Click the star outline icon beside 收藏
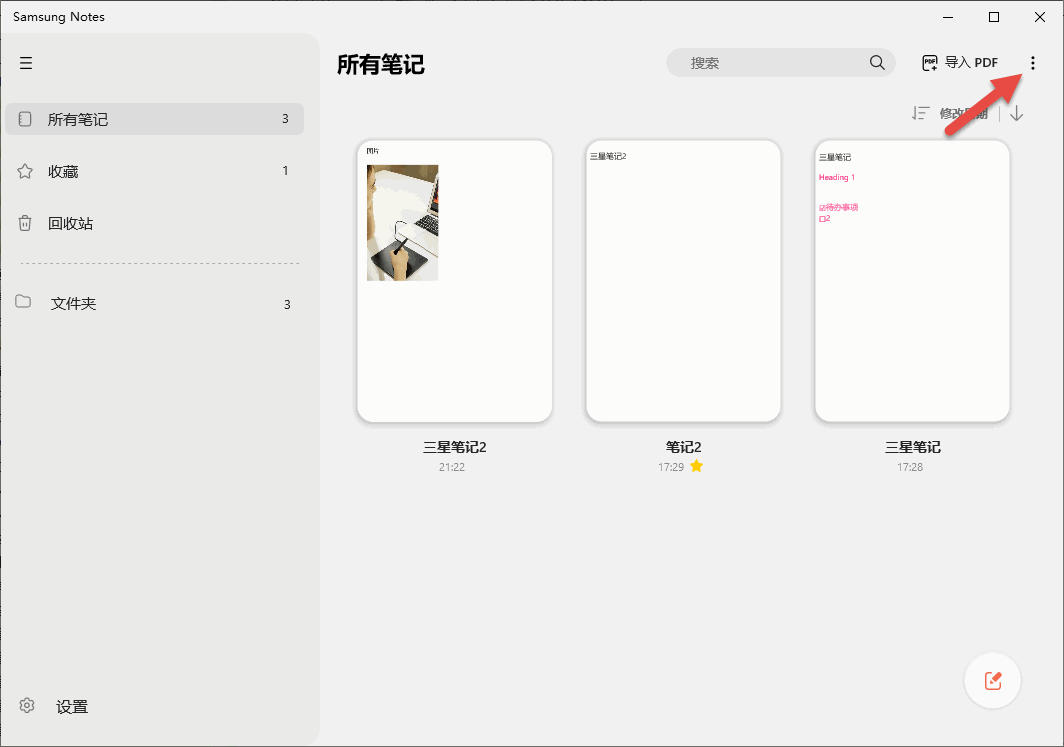The image size is (1064, 747). [25, 171]
